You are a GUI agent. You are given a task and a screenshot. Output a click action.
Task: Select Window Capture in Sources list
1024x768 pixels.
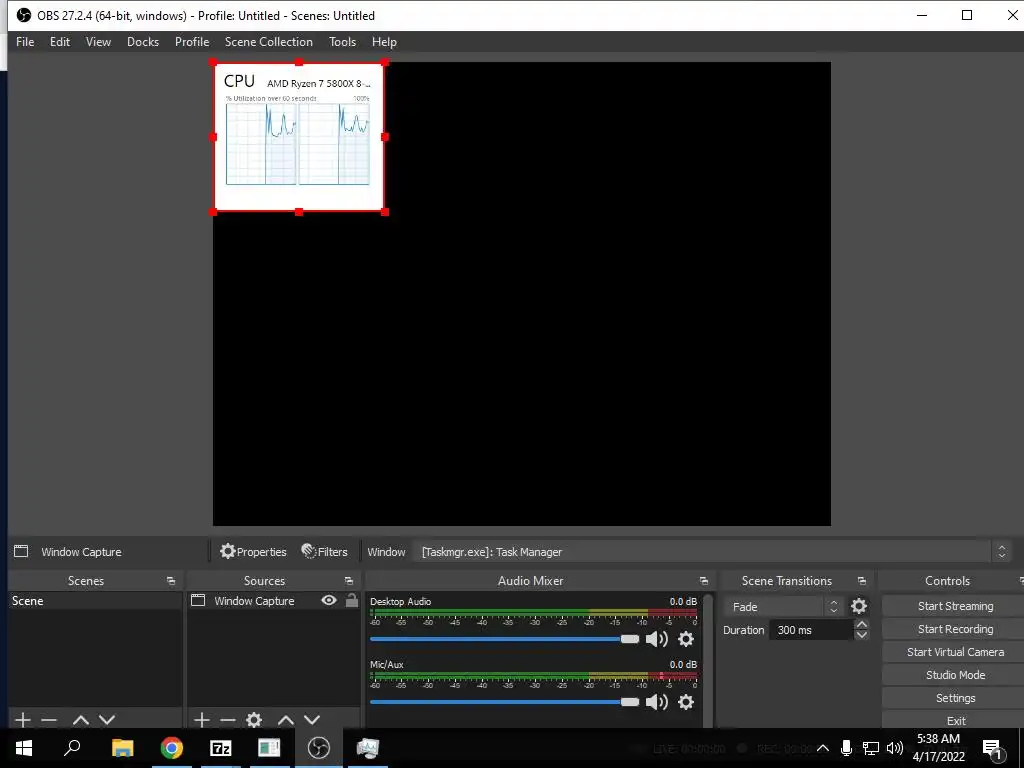point(254,601)
